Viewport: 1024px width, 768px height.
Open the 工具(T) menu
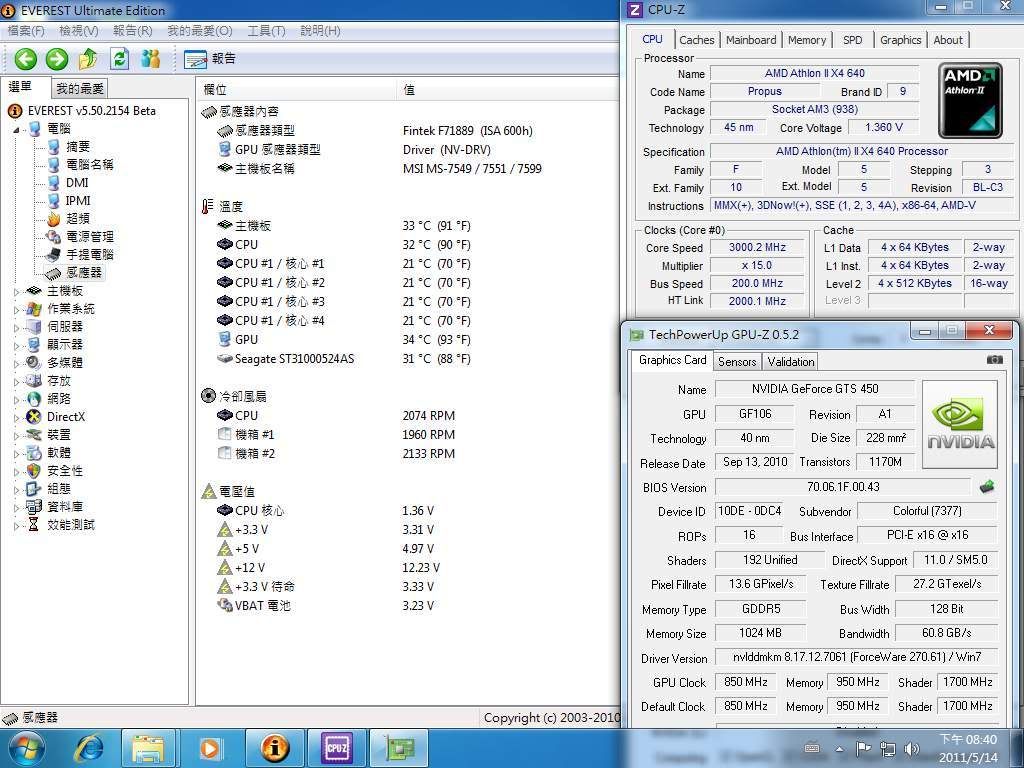click(x=266, y=31)
